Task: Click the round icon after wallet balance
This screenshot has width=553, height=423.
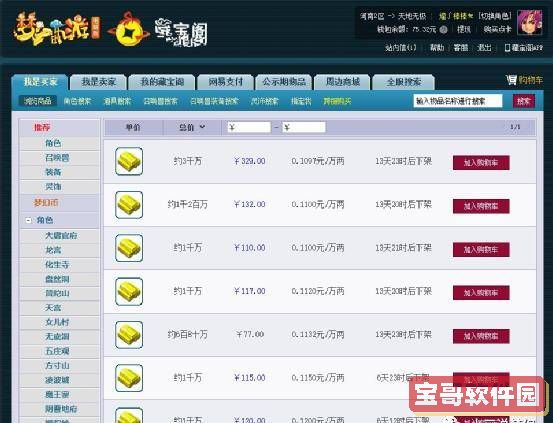Action: click(444, 30)
